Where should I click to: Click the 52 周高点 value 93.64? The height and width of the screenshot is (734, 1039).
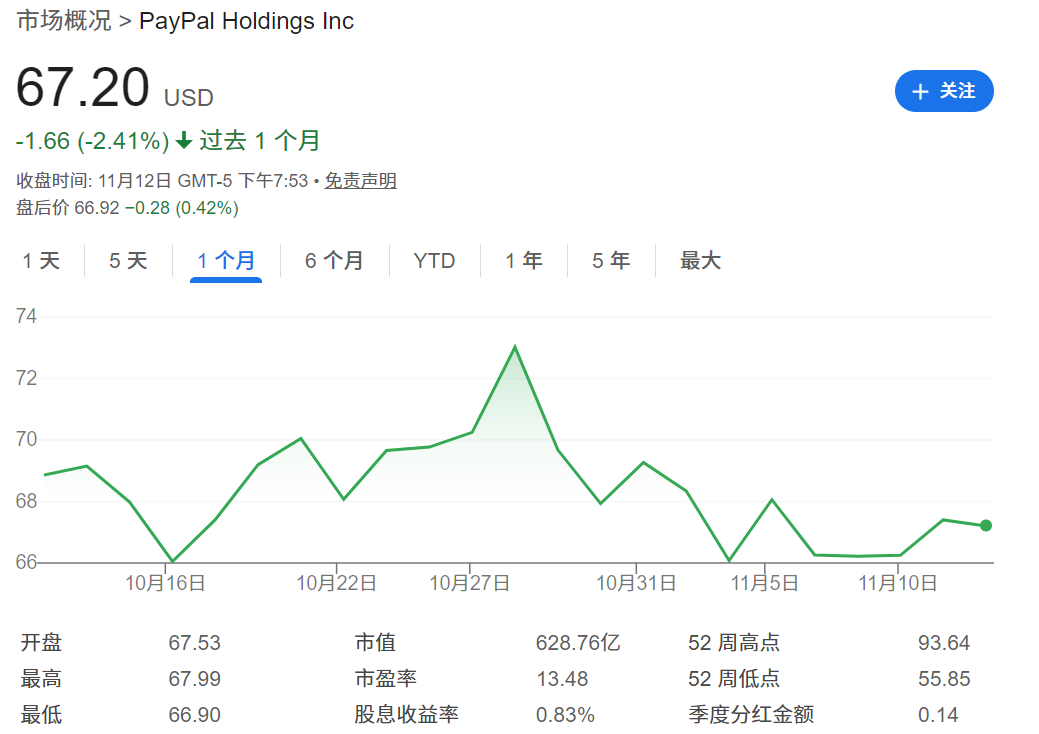click(x=942, y=642)
